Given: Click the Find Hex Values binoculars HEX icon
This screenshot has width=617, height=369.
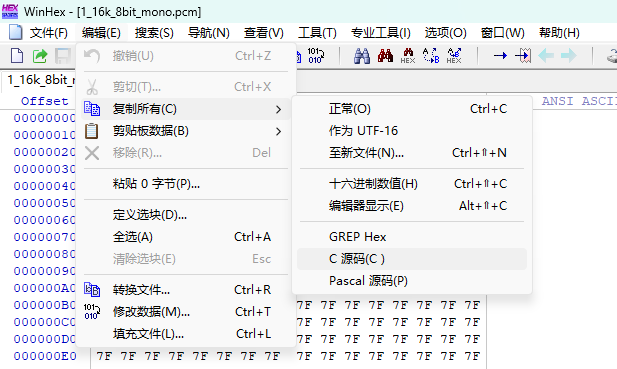Looking at the screenshot, I should pos(408,56).
